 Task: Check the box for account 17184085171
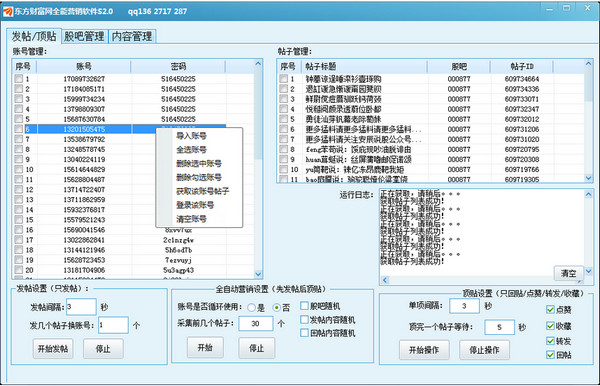(18, 88)
